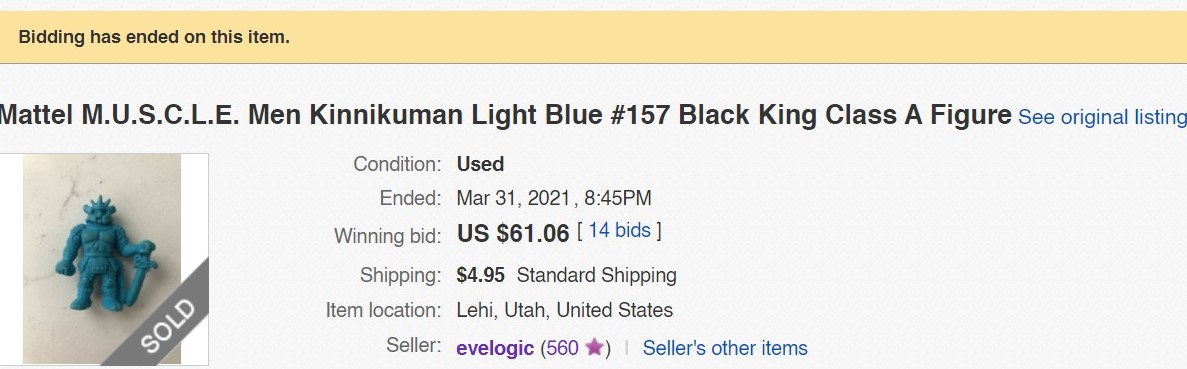Click the Lehi, Utah item location

pos(565,310)
